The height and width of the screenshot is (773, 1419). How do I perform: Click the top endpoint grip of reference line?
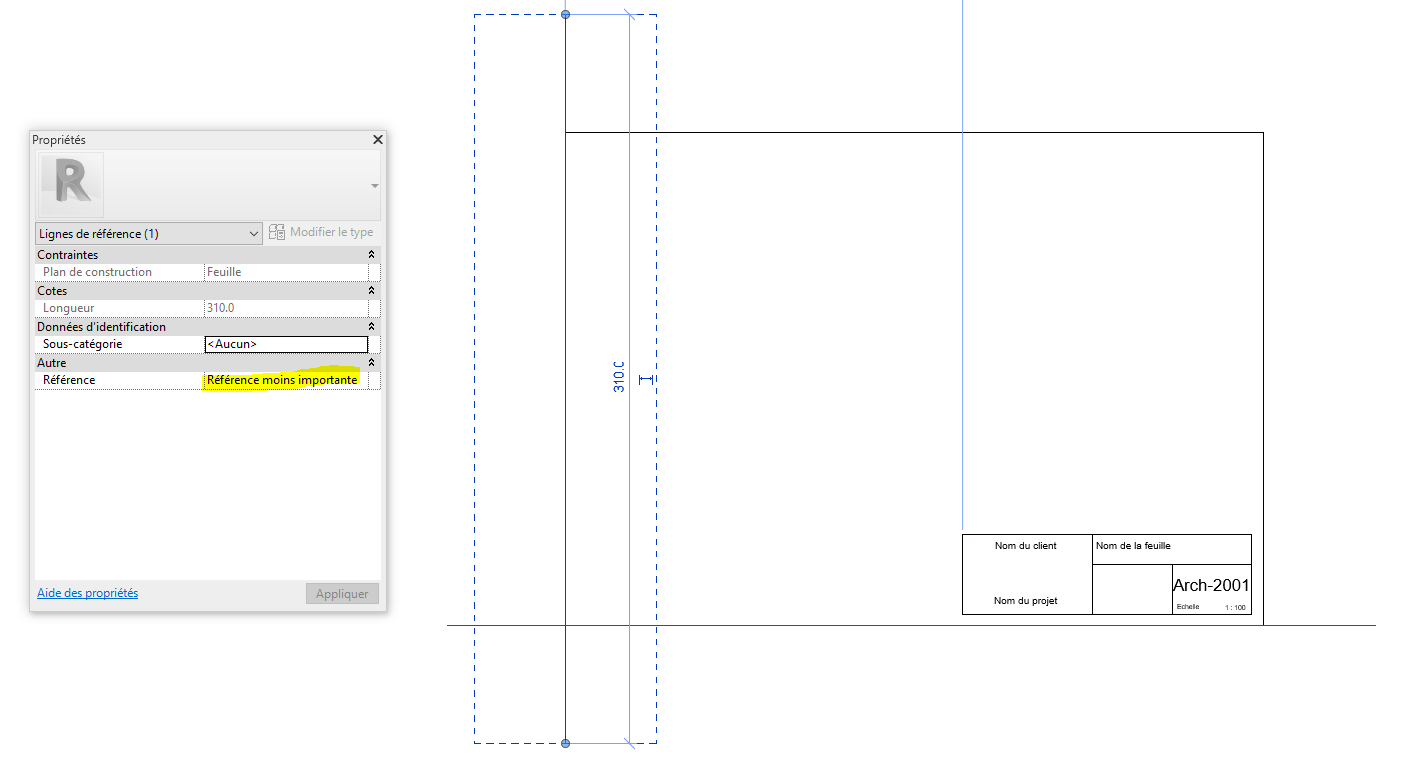click(566, 15)
